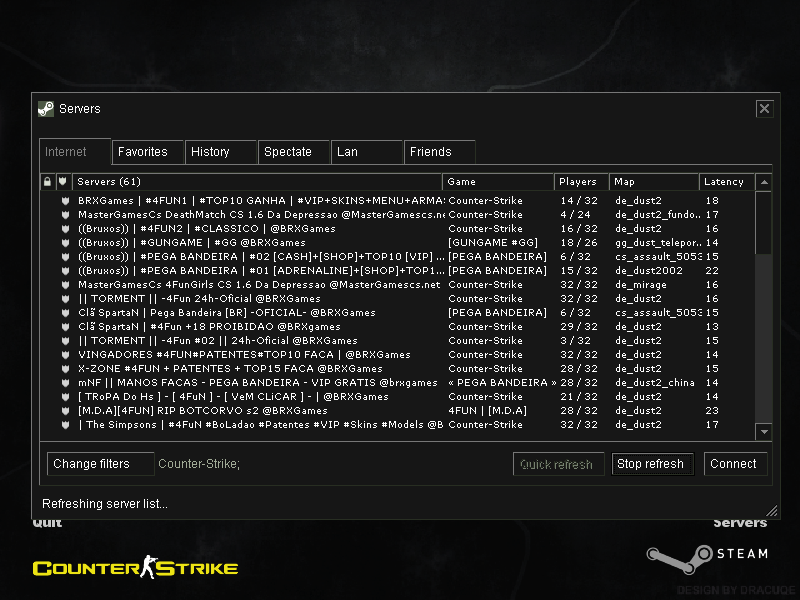Click shield icon of ((Bruxos)) #GUNGAME row
The width and height of the screenshot is (800, 600).
click(65, 243)
